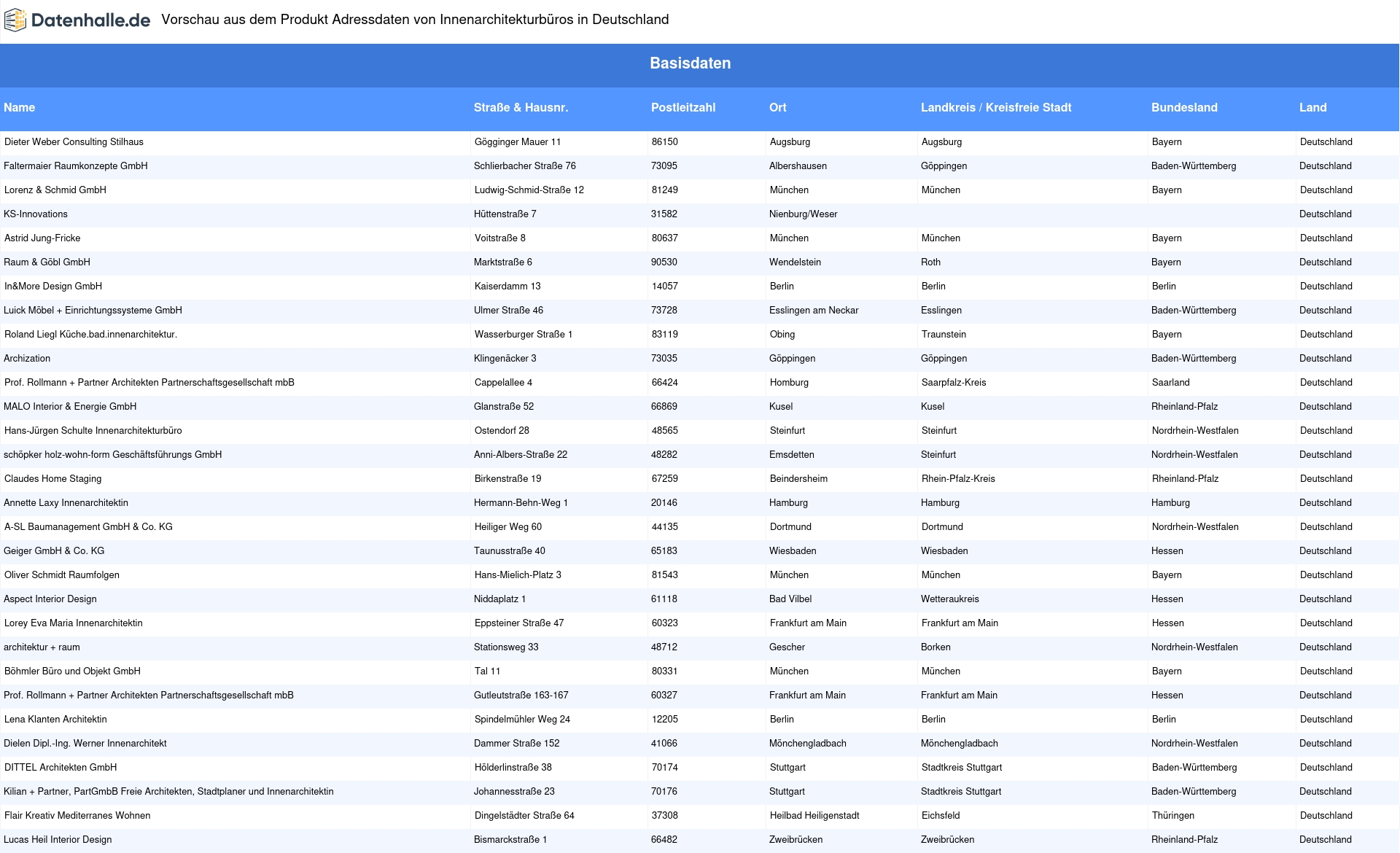Screen dimensions: 1400x853
Task: Click postal code 31582
Action: pos(664,214)
